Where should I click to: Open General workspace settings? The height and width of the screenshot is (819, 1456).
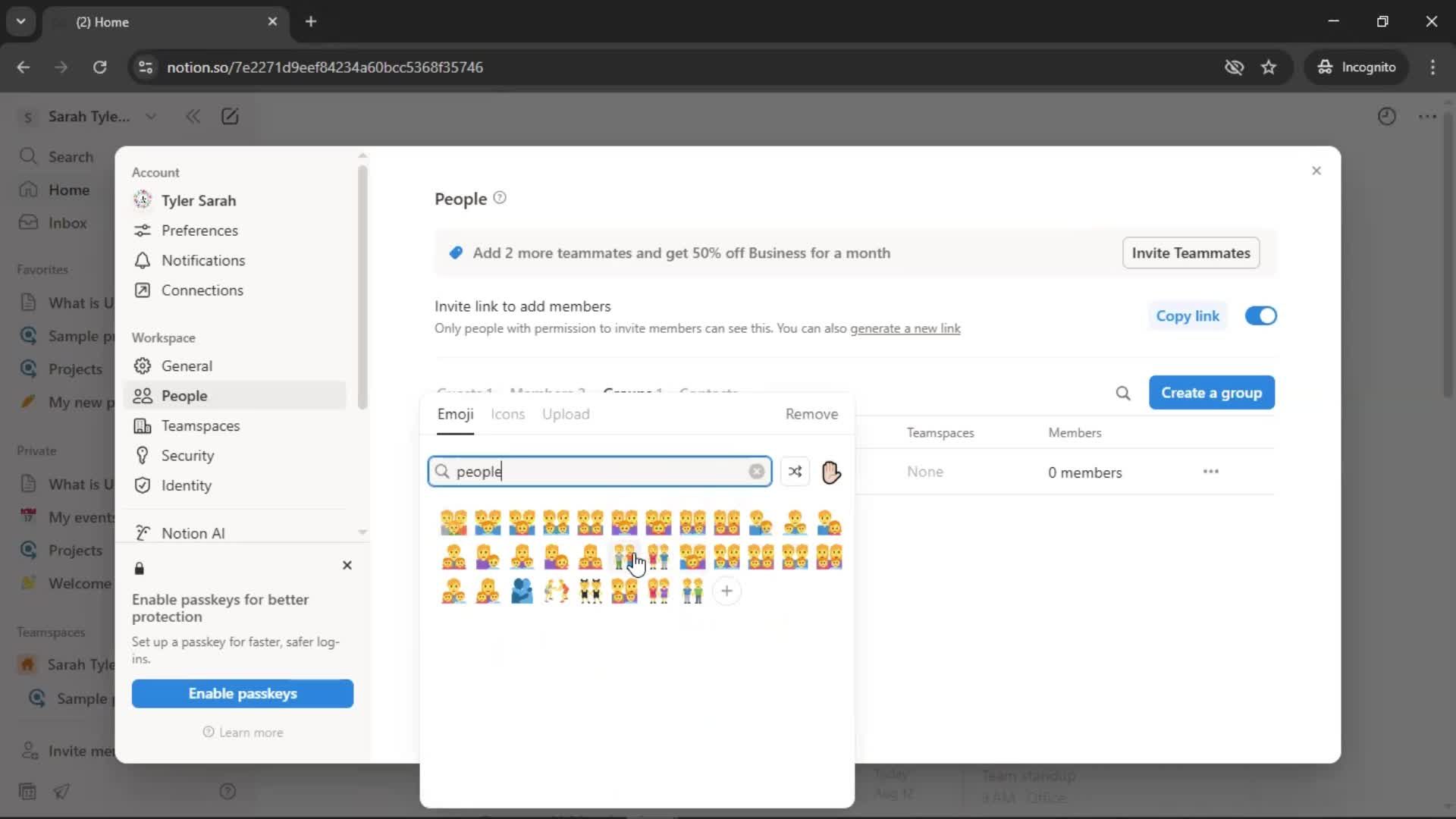click(187, 366)
